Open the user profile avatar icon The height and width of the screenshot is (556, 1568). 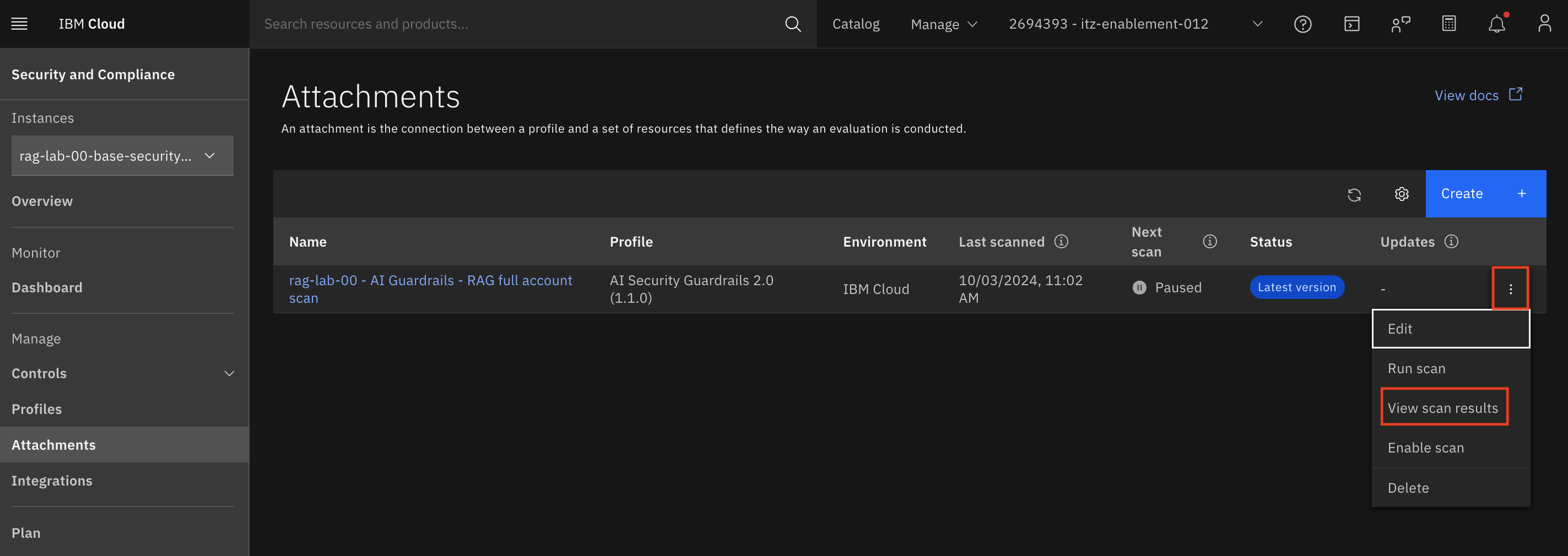click(1544, 24)
